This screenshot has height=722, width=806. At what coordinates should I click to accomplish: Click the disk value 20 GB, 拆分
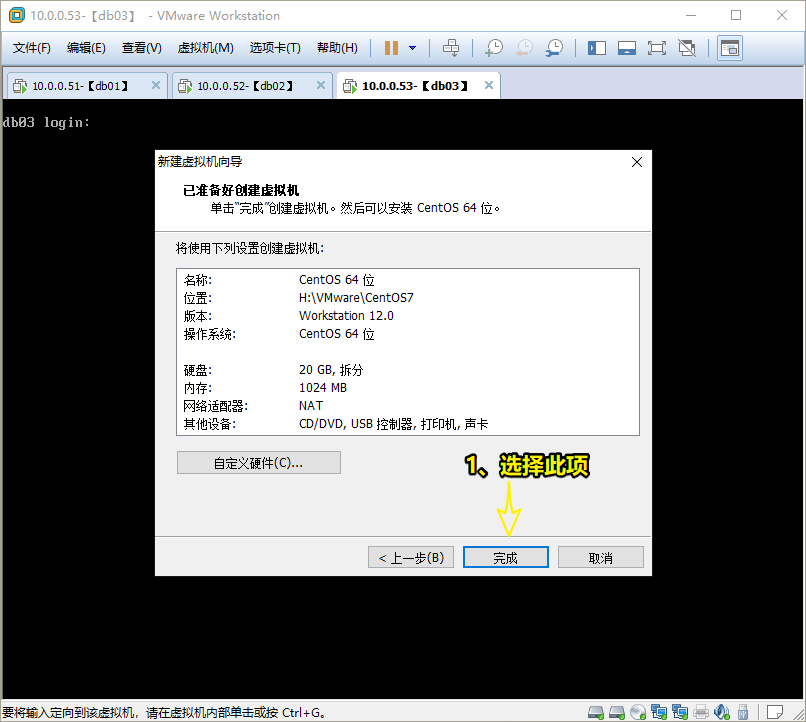tap(331, 370)
